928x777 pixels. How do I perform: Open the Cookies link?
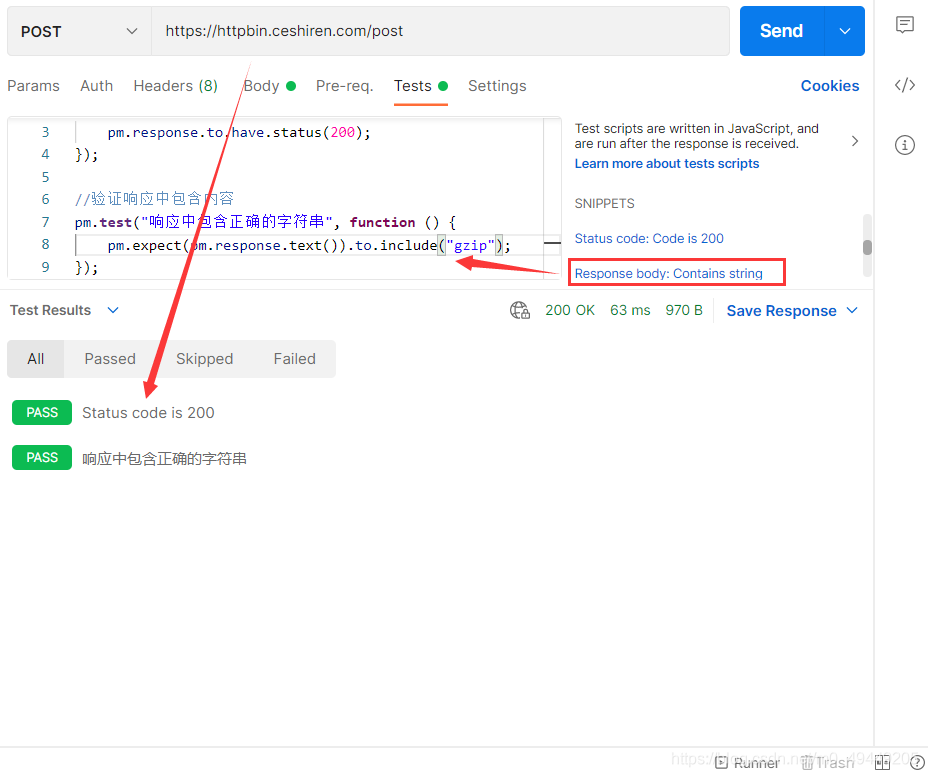(830, 86)
